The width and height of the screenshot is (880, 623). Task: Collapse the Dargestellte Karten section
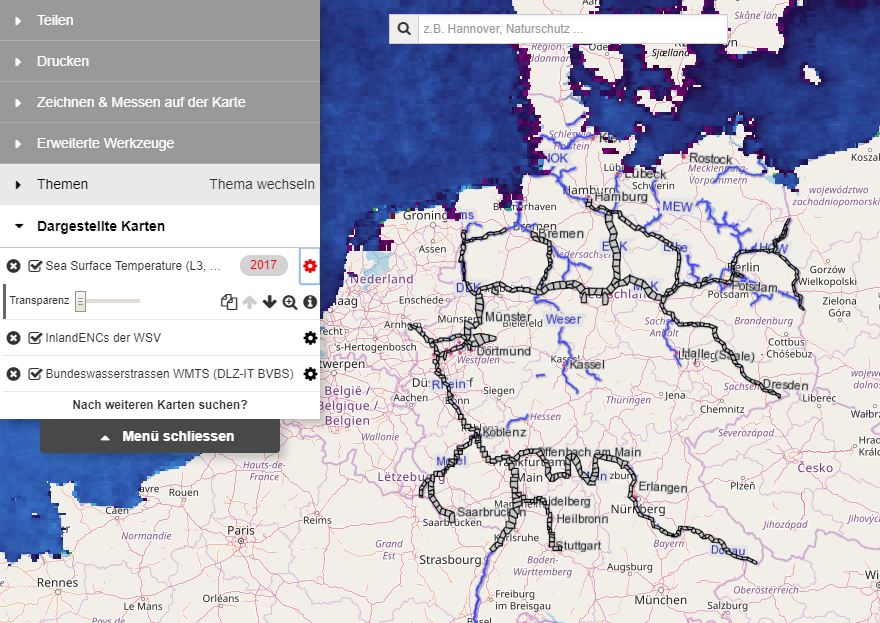pyautogui.click(x=100, y=225)
